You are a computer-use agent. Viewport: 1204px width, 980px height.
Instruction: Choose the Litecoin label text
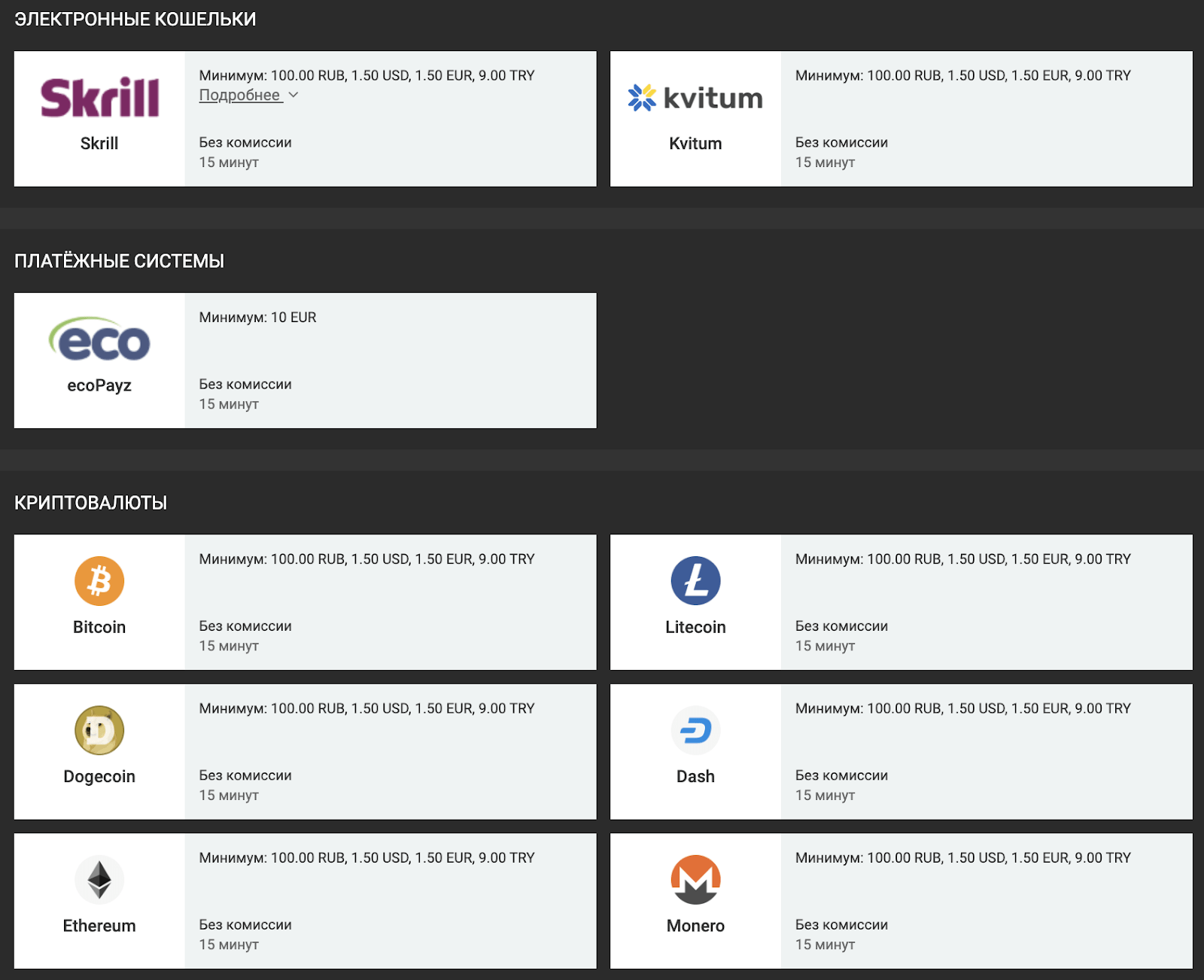(x=695, y=627)
